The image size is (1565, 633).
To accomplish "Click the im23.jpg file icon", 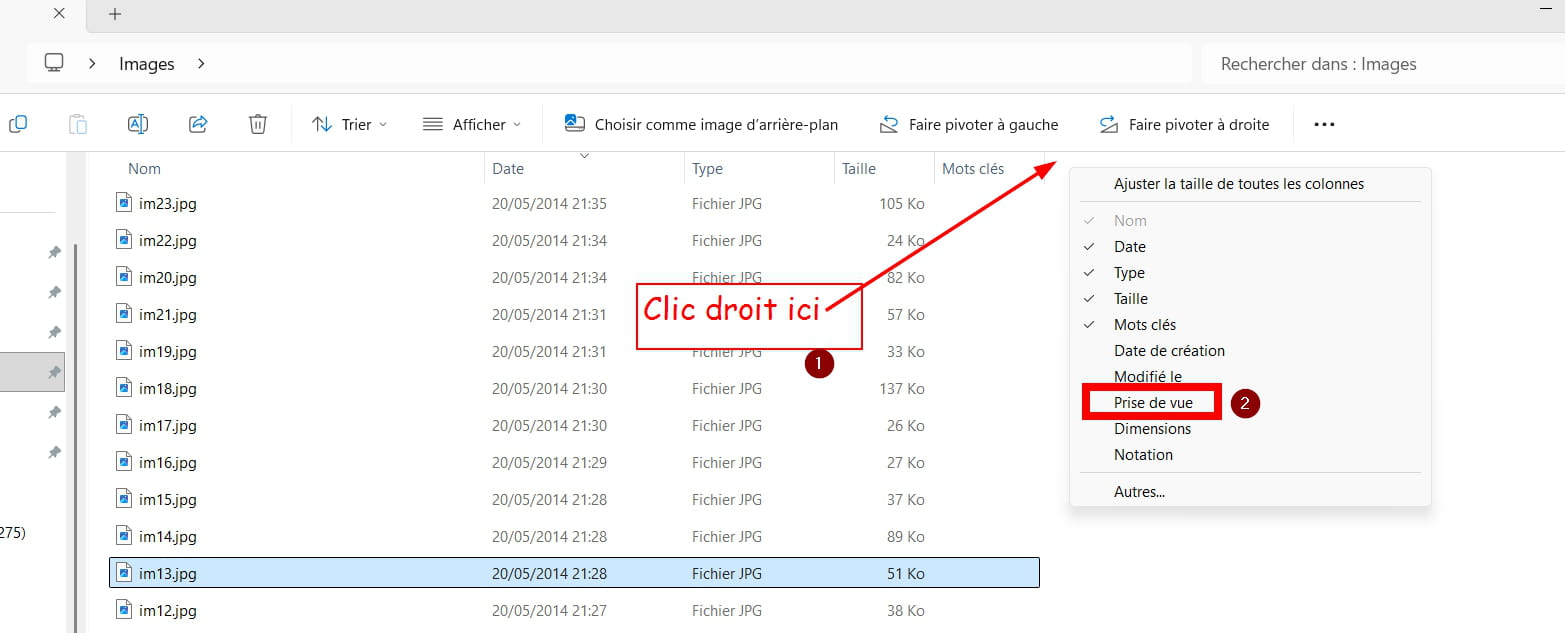I will coord(124,203).
